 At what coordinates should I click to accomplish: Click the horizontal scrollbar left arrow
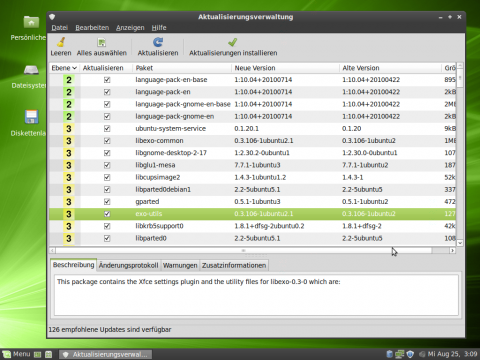click(52, 250)
